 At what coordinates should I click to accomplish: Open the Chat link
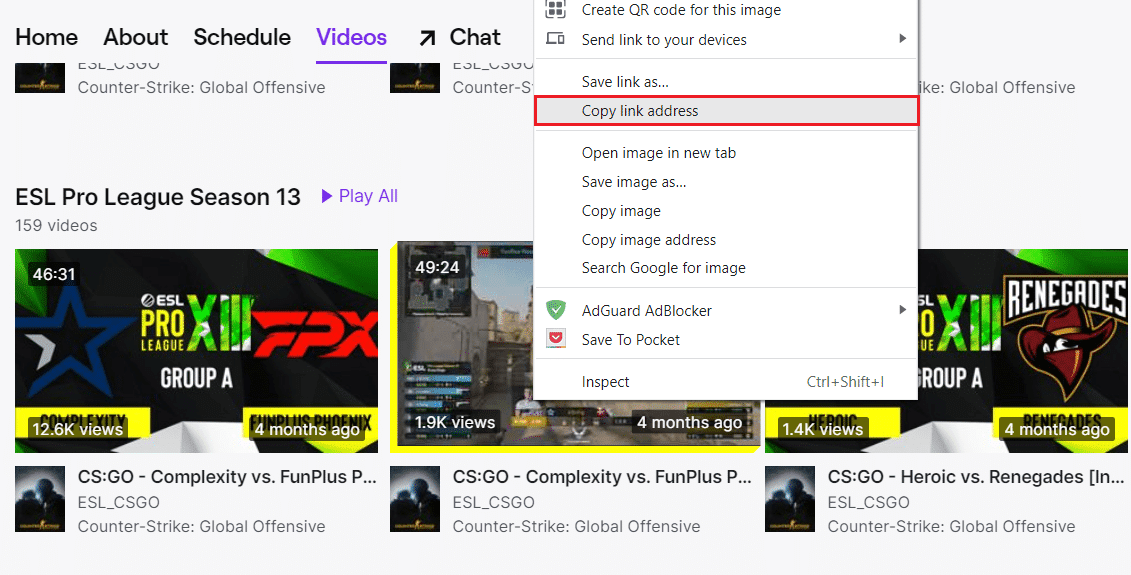pyautogui.click(x=475, y=37)
